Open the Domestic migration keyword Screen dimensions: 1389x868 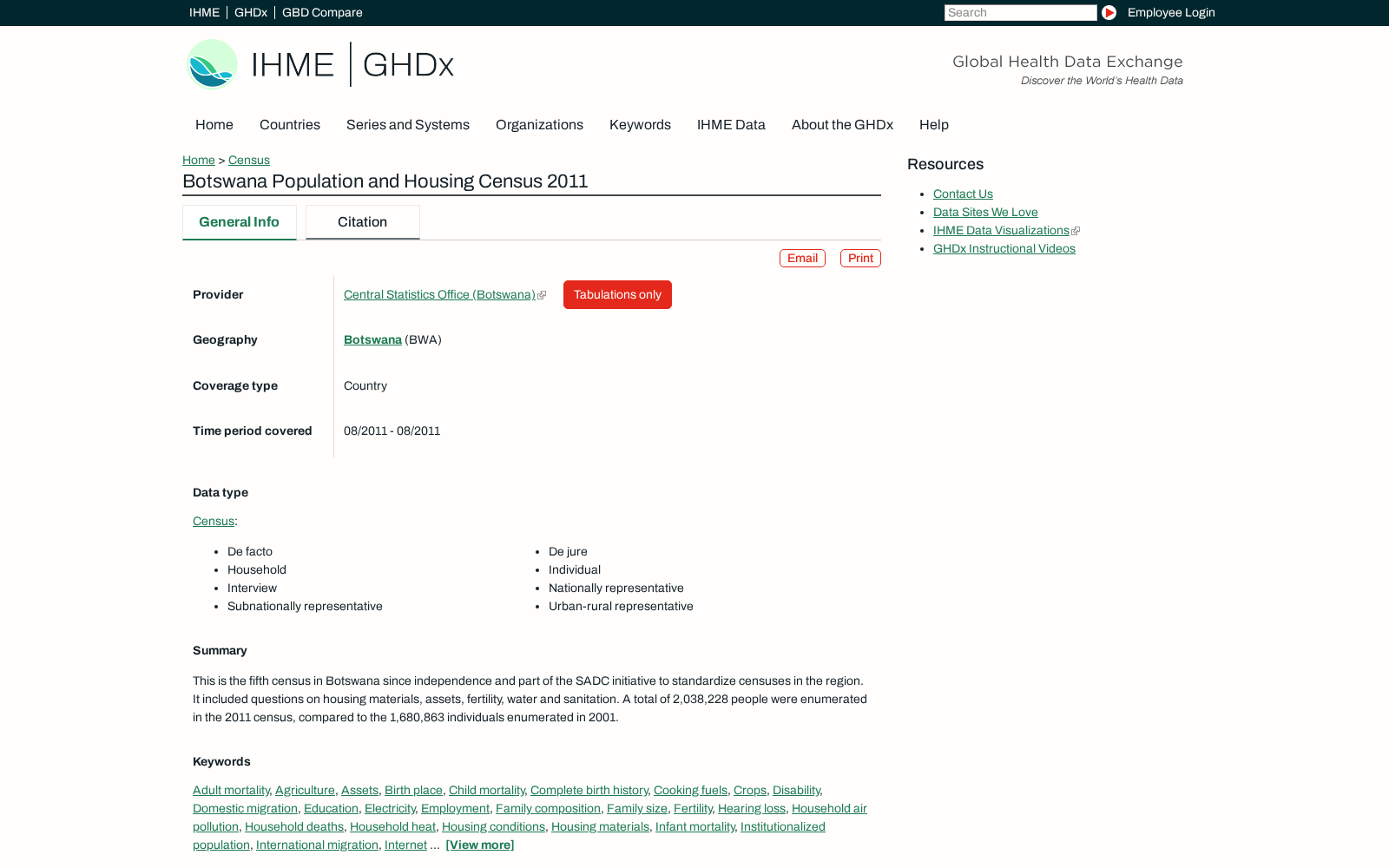coord(245,809)
